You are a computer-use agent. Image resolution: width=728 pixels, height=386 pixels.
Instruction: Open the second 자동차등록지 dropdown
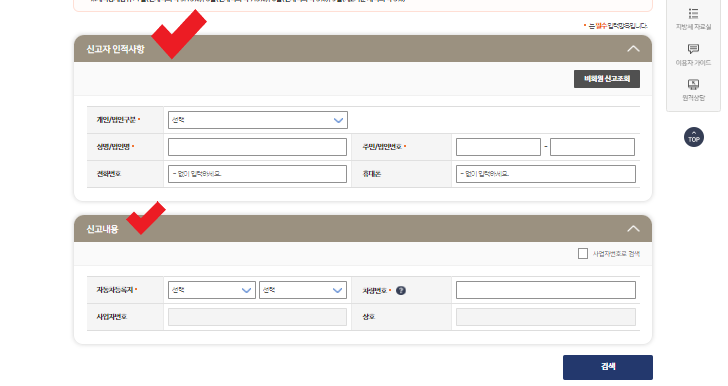[303, 290]
